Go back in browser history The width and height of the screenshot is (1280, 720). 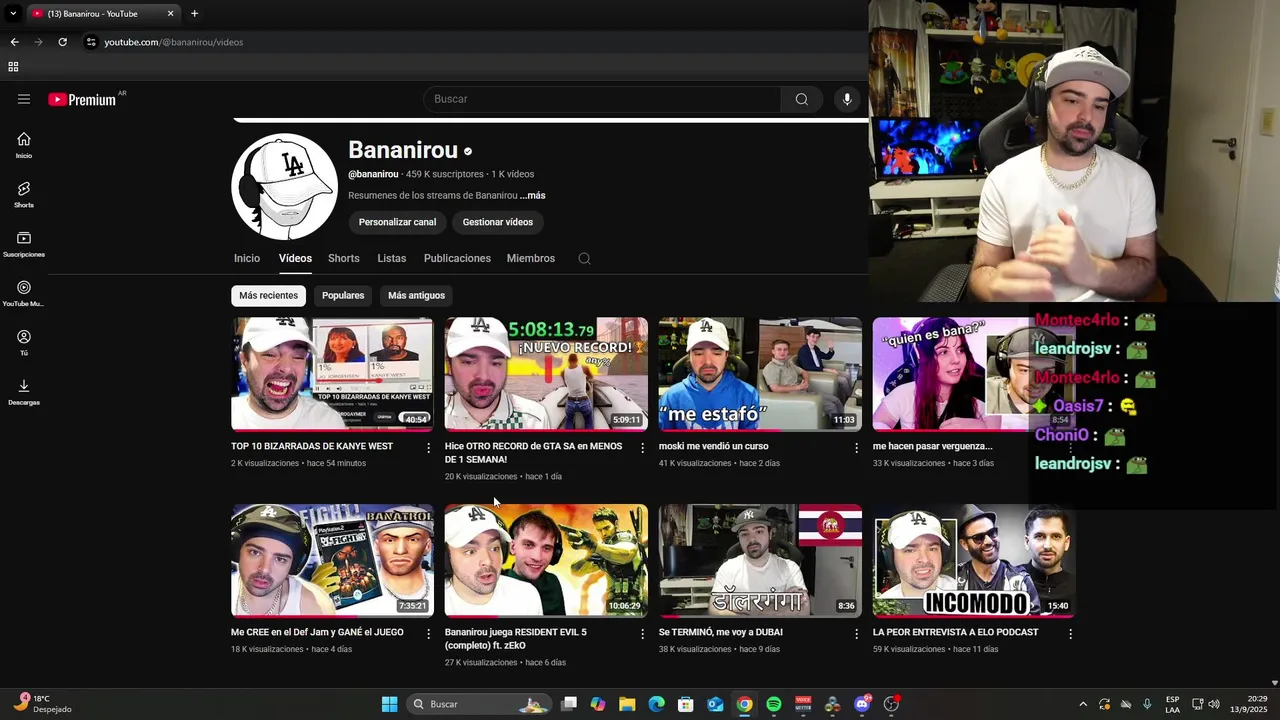pyautogui.click(x=14, y=42)
